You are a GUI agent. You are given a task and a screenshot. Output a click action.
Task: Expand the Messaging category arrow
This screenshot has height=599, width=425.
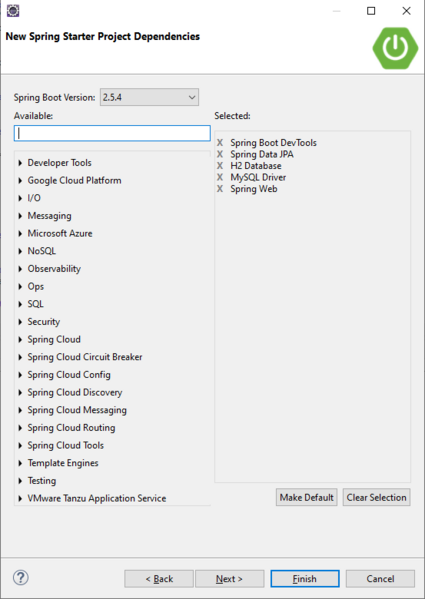tap(20, 216)
